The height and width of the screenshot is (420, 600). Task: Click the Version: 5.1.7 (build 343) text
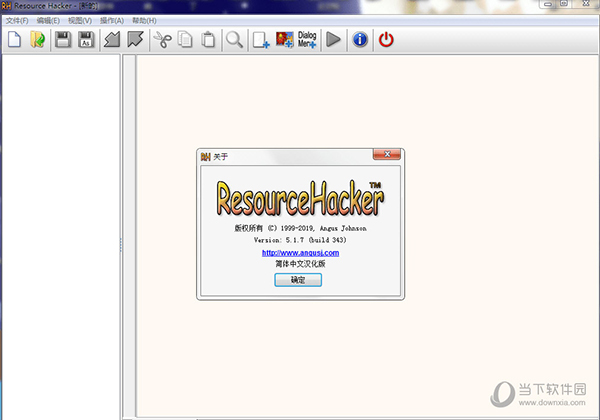[300, 240]
